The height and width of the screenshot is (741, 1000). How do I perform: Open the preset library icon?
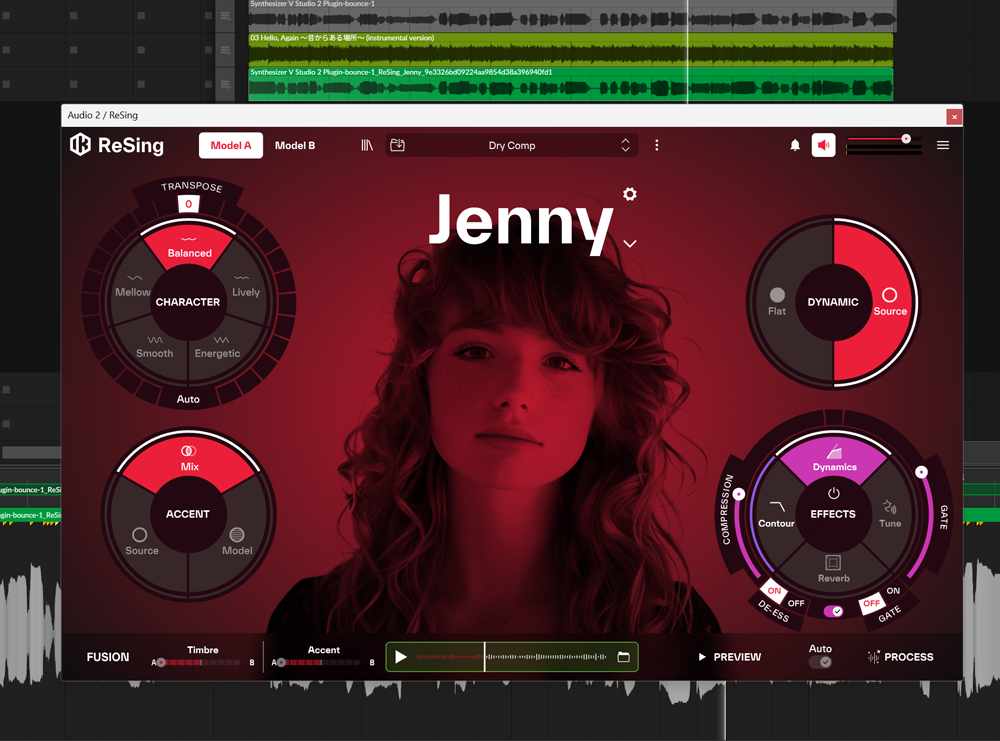point(367,146)
